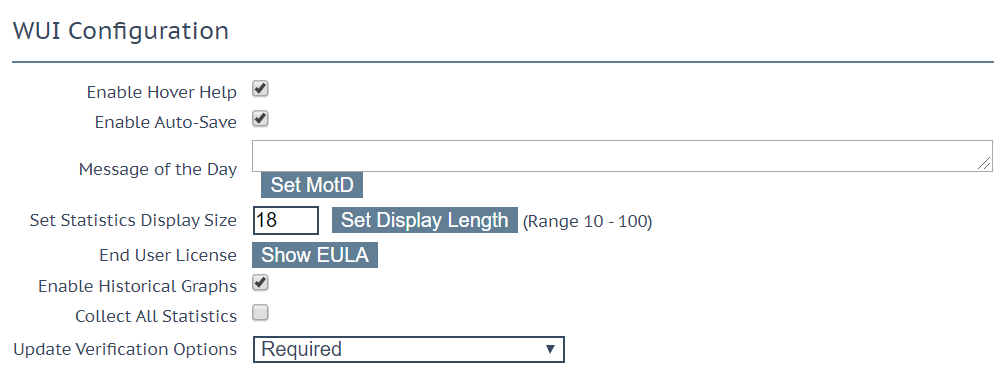Click the Set MotD button
This screenshot has width=1007, height=378.
click(x=311, y=185)
